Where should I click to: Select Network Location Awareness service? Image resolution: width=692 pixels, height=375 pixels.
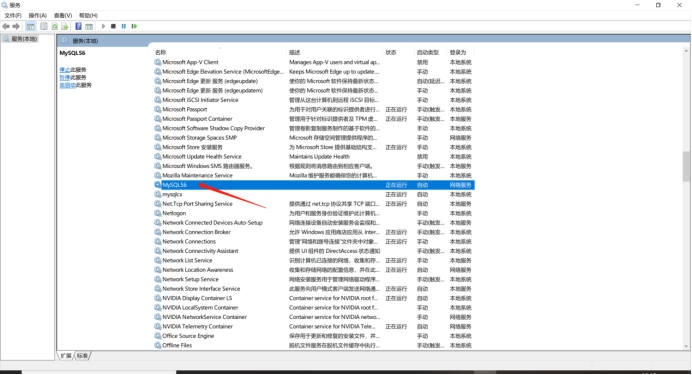[x=198, y=270]
